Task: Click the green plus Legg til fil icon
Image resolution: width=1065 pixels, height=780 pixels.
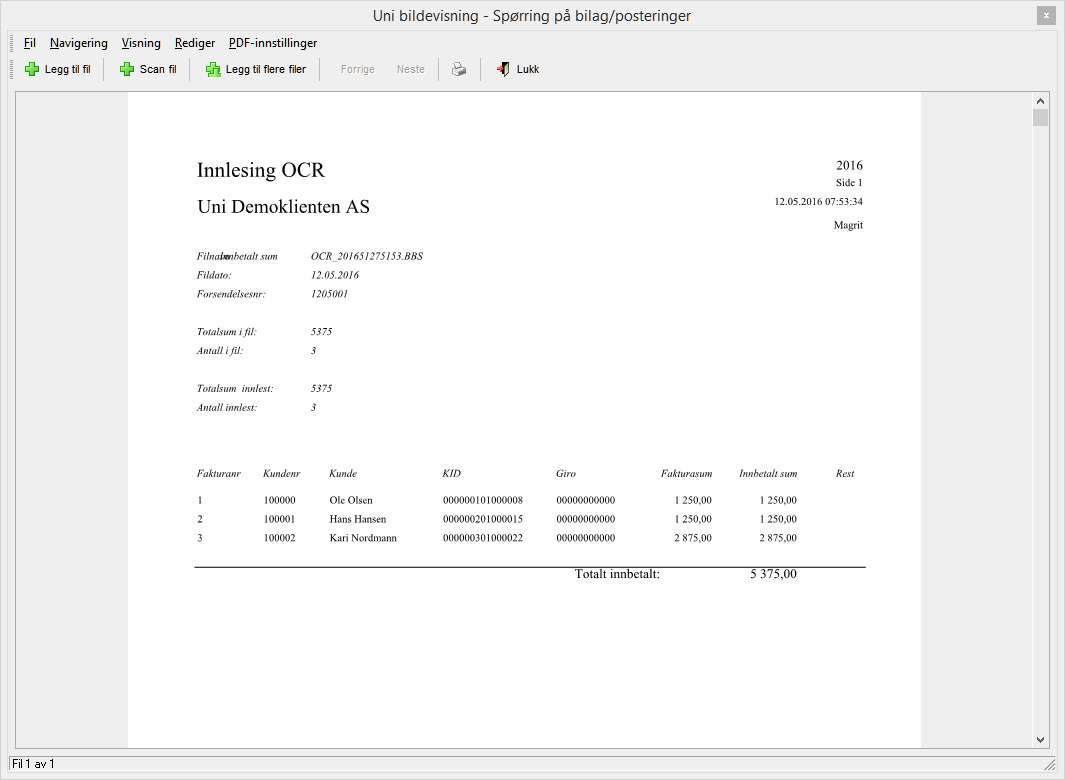Action: (32, 69)
